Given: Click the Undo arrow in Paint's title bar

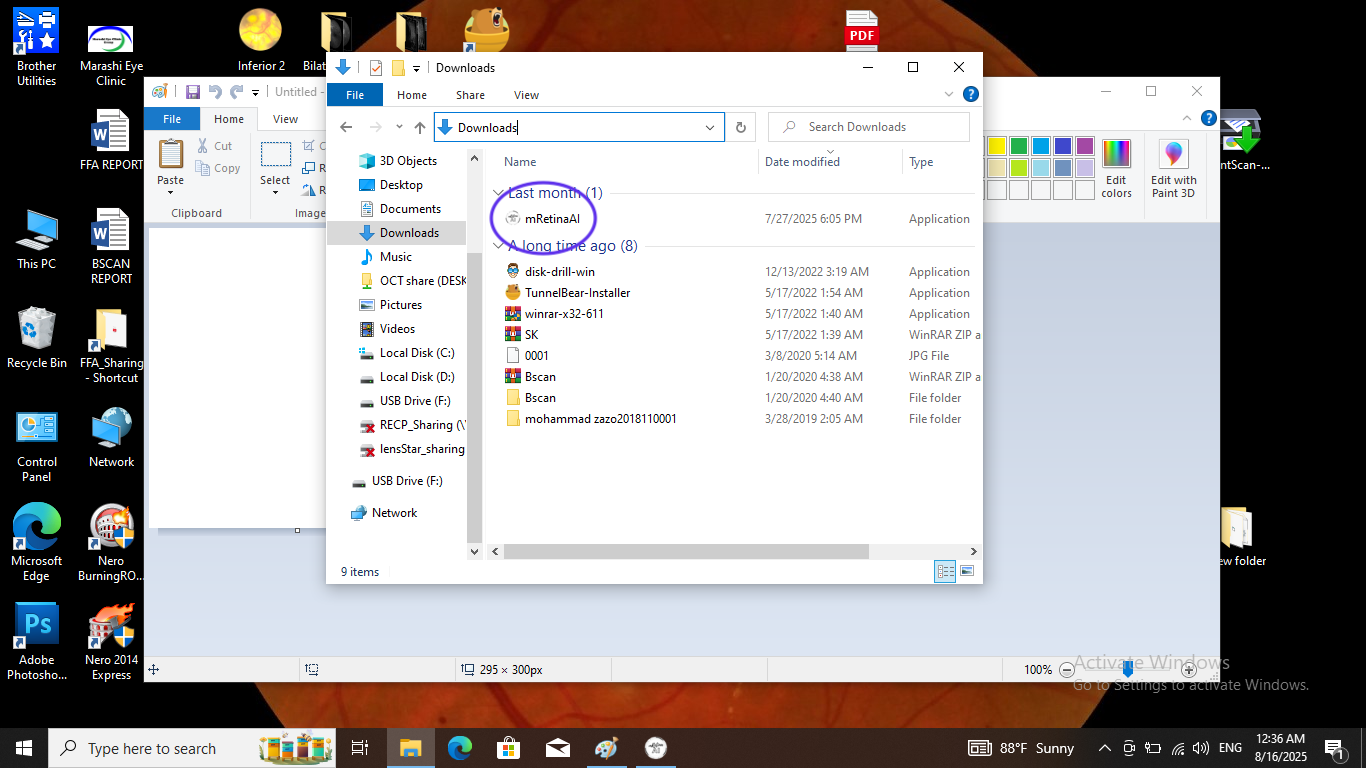Looking at the screenshot, I should pos(216,92).
